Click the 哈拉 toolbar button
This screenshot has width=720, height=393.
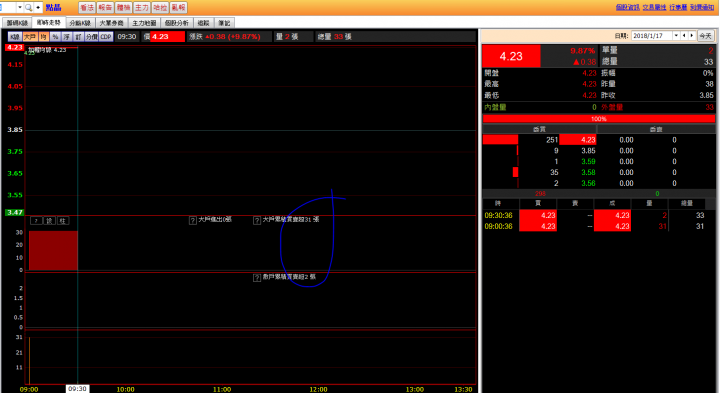click(160, 7)
